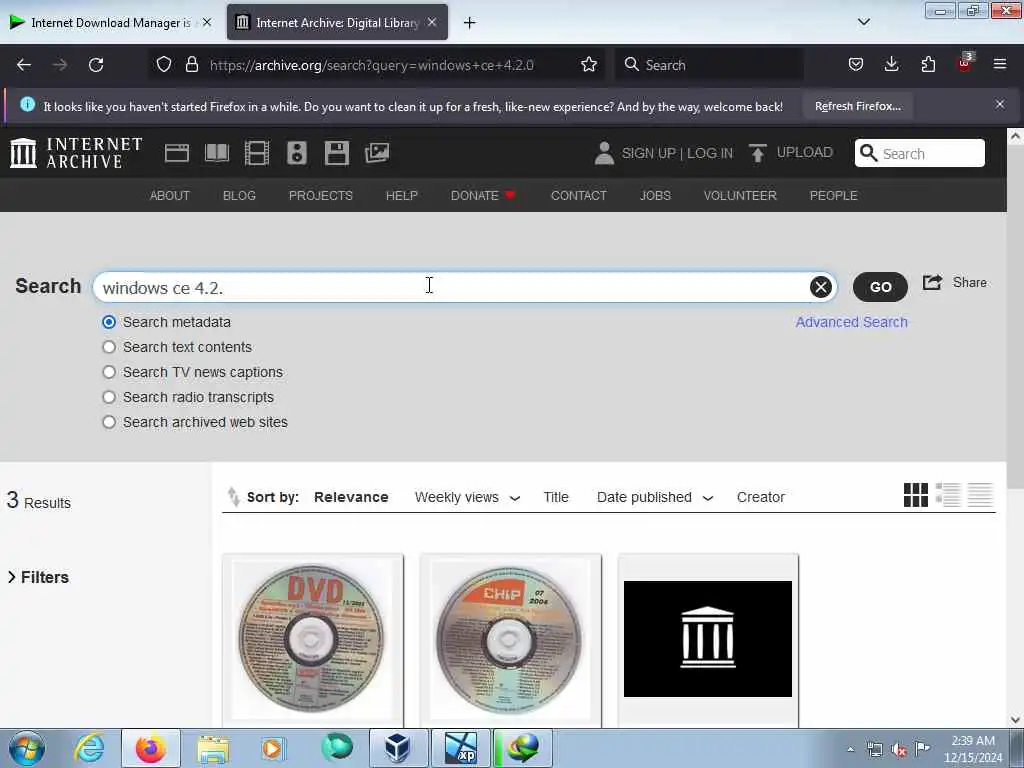The height and width of the screenshot is (768, 1024).
Task: Select Search archived web sites option
Action: [x=109, y=422]
